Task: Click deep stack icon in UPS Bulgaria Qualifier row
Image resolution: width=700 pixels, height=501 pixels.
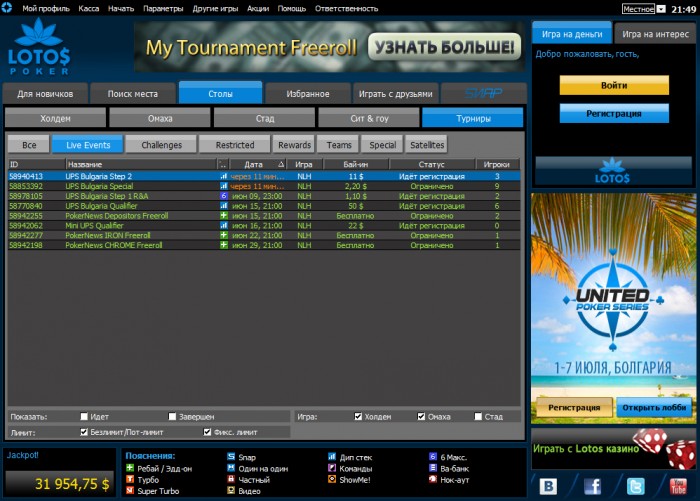Action: click(x=224, y=206)
